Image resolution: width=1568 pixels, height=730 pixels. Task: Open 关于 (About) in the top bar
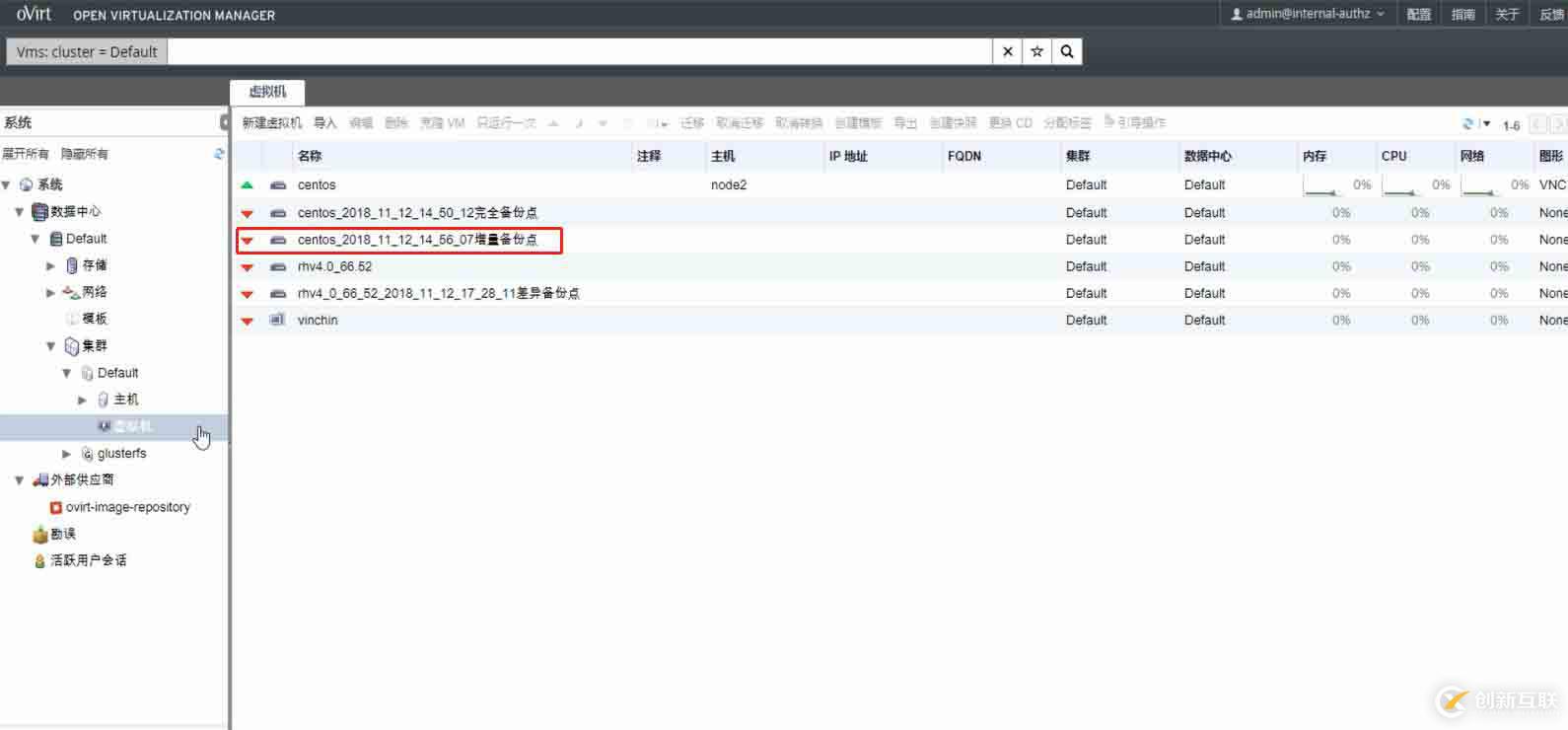[1507, 14]
